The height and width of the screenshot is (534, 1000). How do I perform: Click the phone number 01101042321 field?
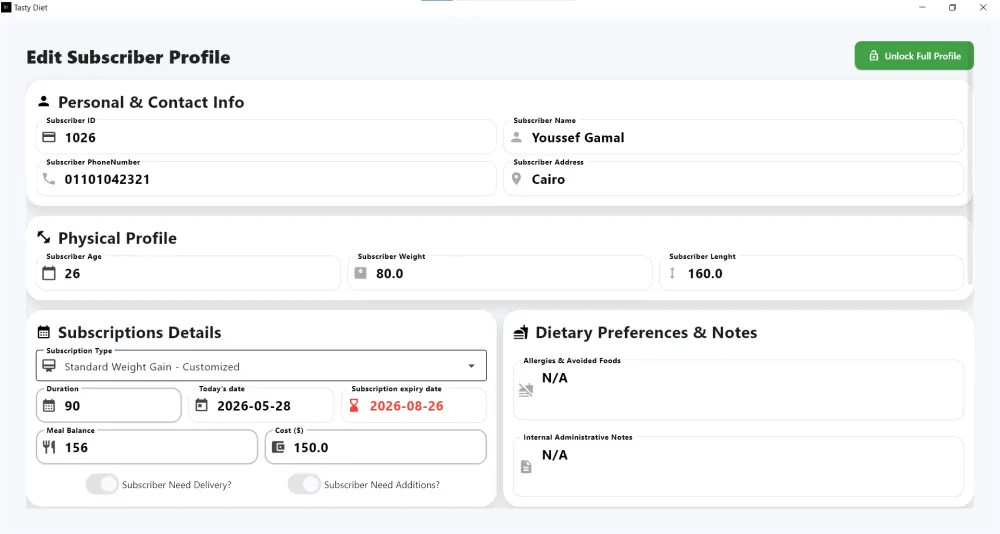click(x=267, y=179)
